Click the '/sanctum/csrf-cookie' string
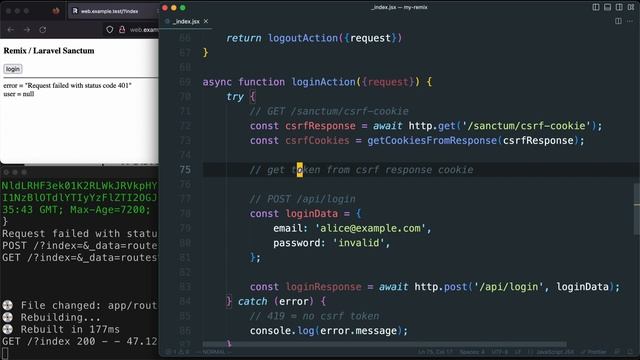 pyautogui.click(x=526, y=126)
